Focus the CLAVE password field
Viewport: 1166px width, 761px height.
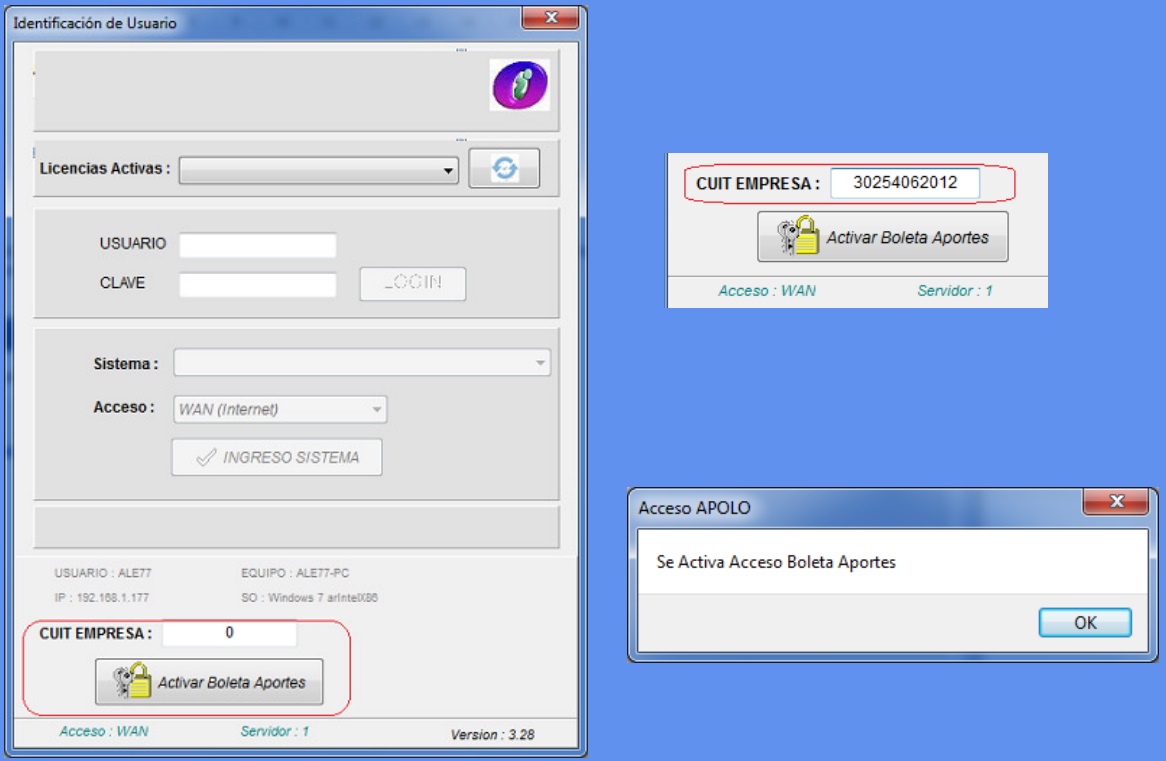point(258,285)
